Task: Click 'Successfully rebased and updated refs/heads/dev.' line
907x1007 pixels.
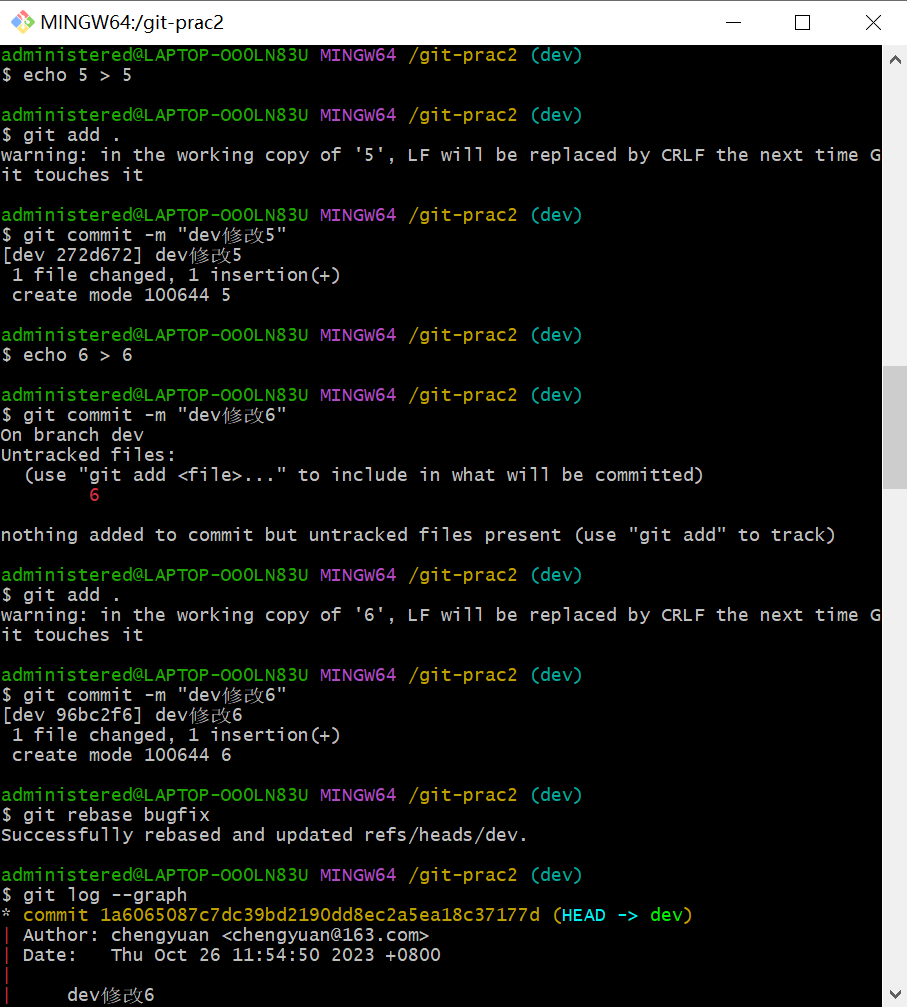Action: (x=264, y=835)
